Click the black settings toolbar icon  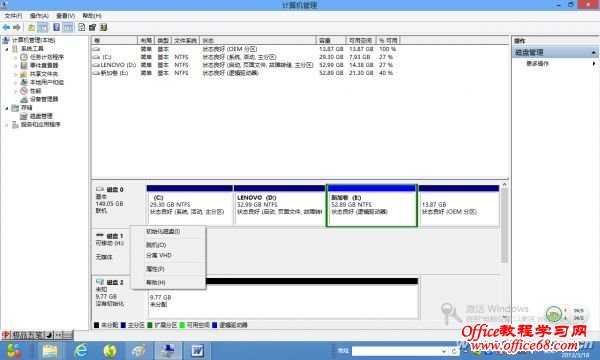coord(92,27)
